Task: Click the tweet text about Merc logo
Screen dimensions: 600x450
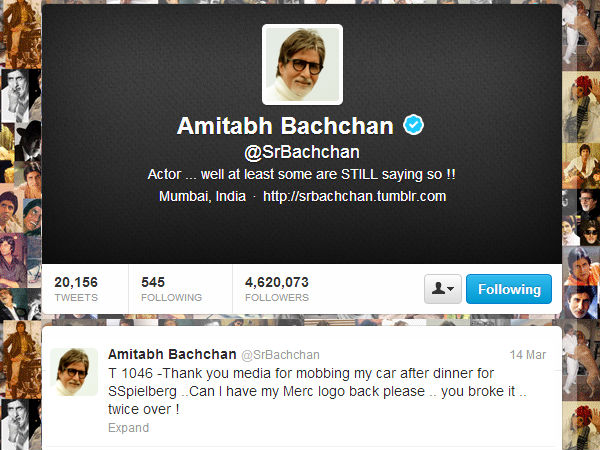Action: (x=317, y=391)
